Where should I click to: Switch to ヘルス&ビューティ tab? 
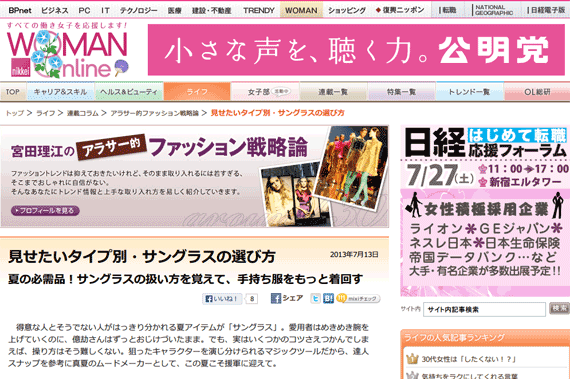129,92
